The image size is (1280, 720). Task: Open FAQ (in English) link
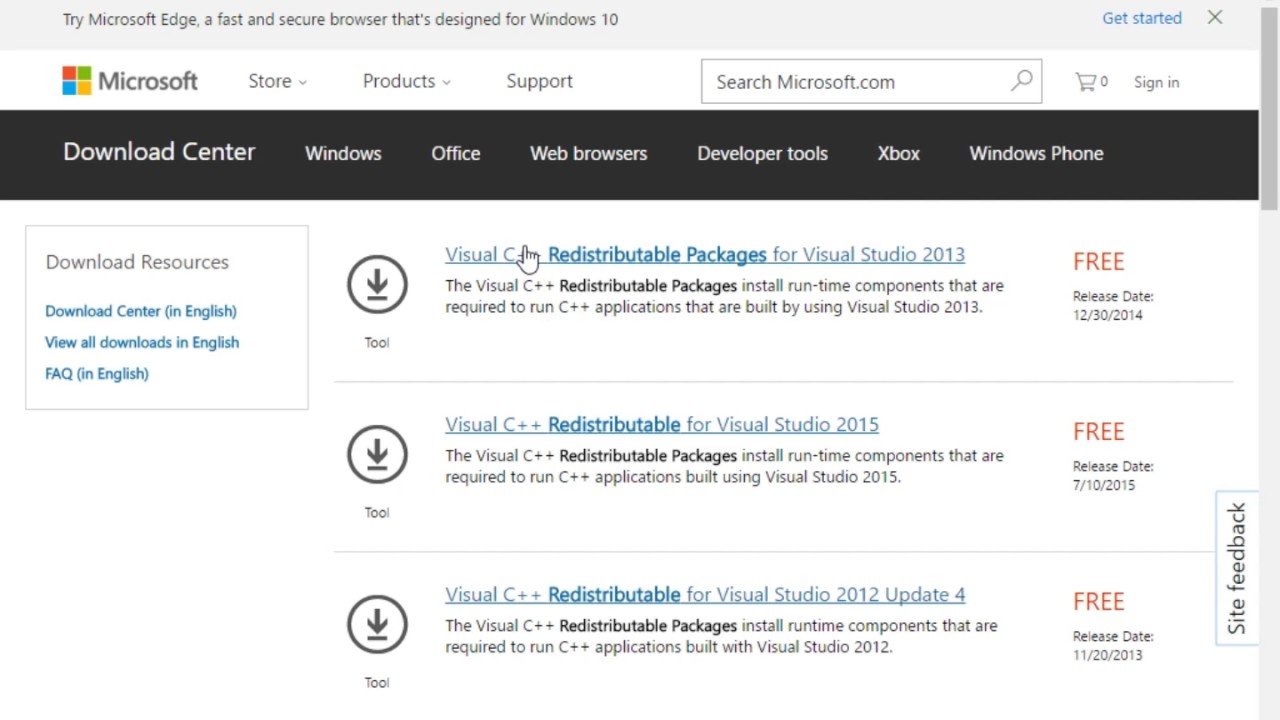[97, 373]
